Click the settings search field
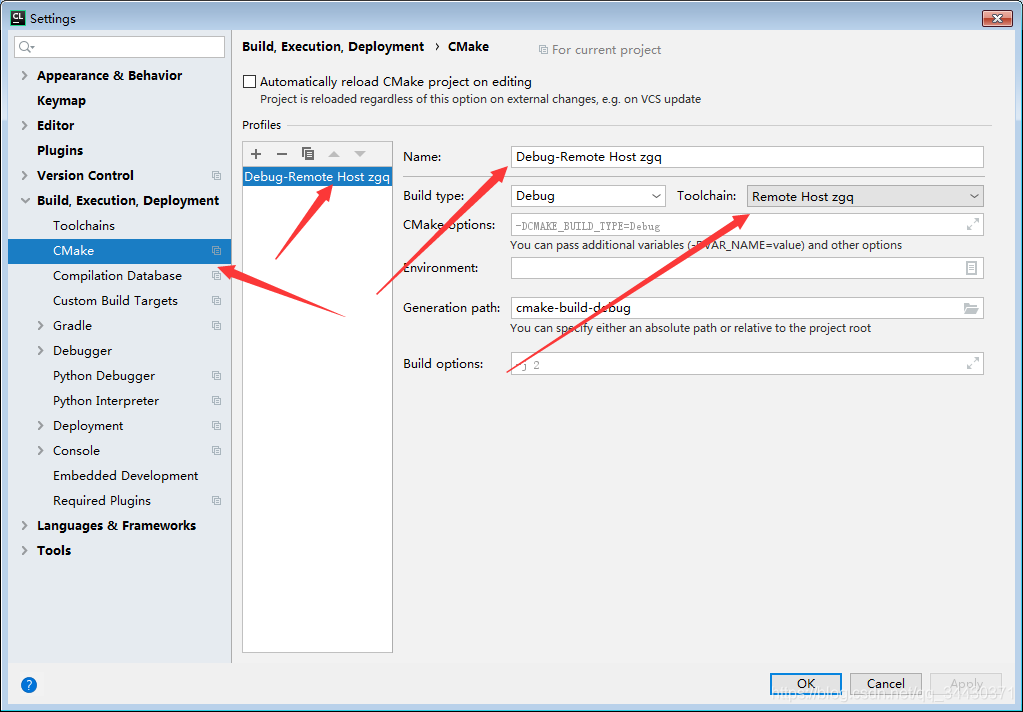The height and width of the screenshot is (712, 1023). [119, 47]
